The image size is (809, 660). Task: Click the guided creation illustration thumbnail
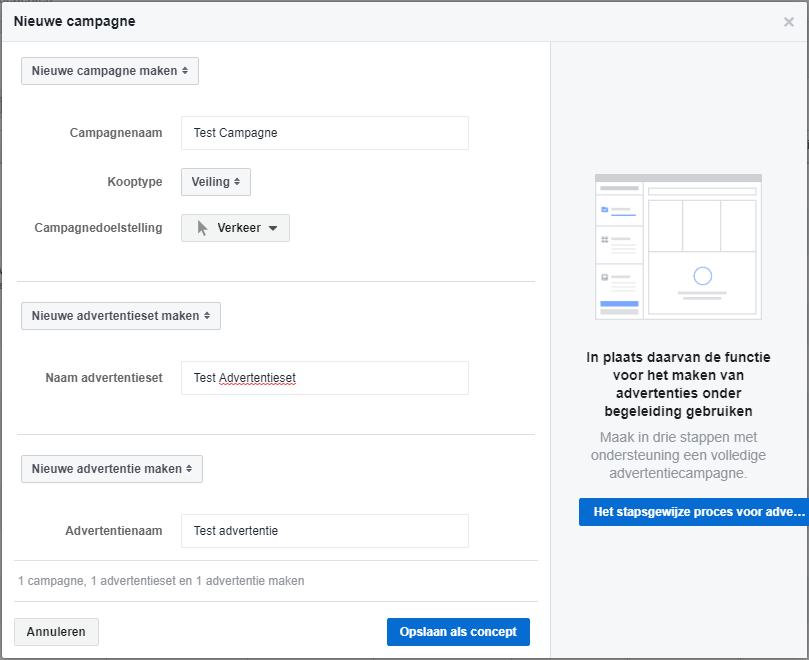coord(678,247)
